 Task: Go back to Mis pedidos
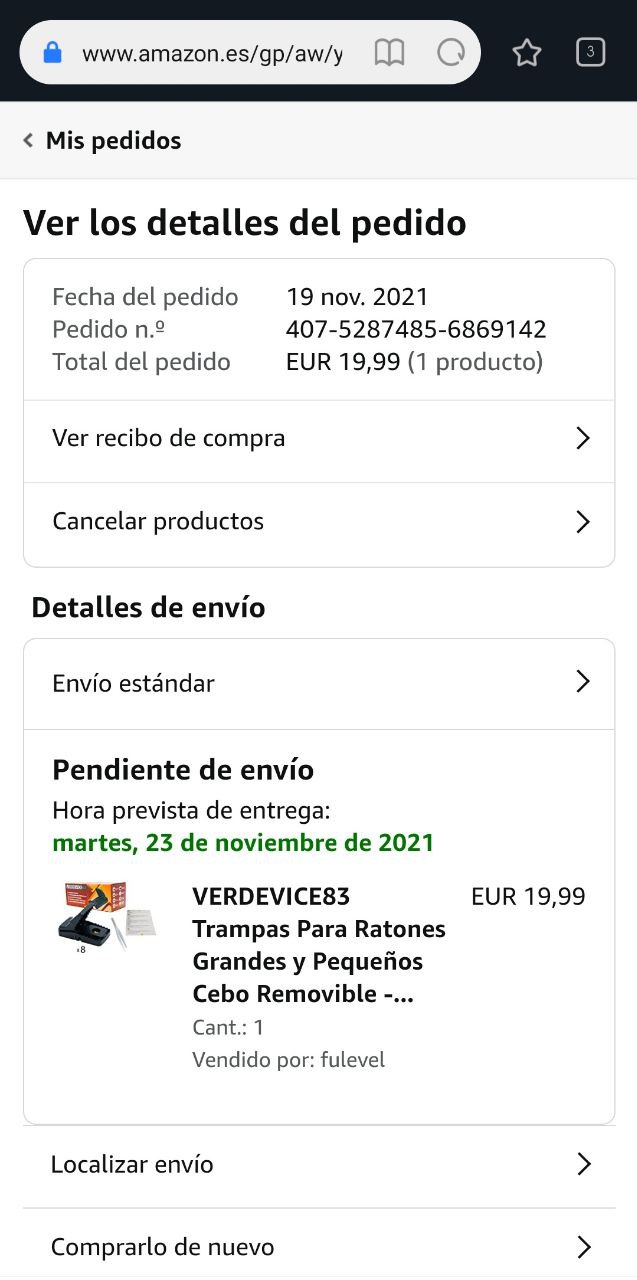click(113, 141)
